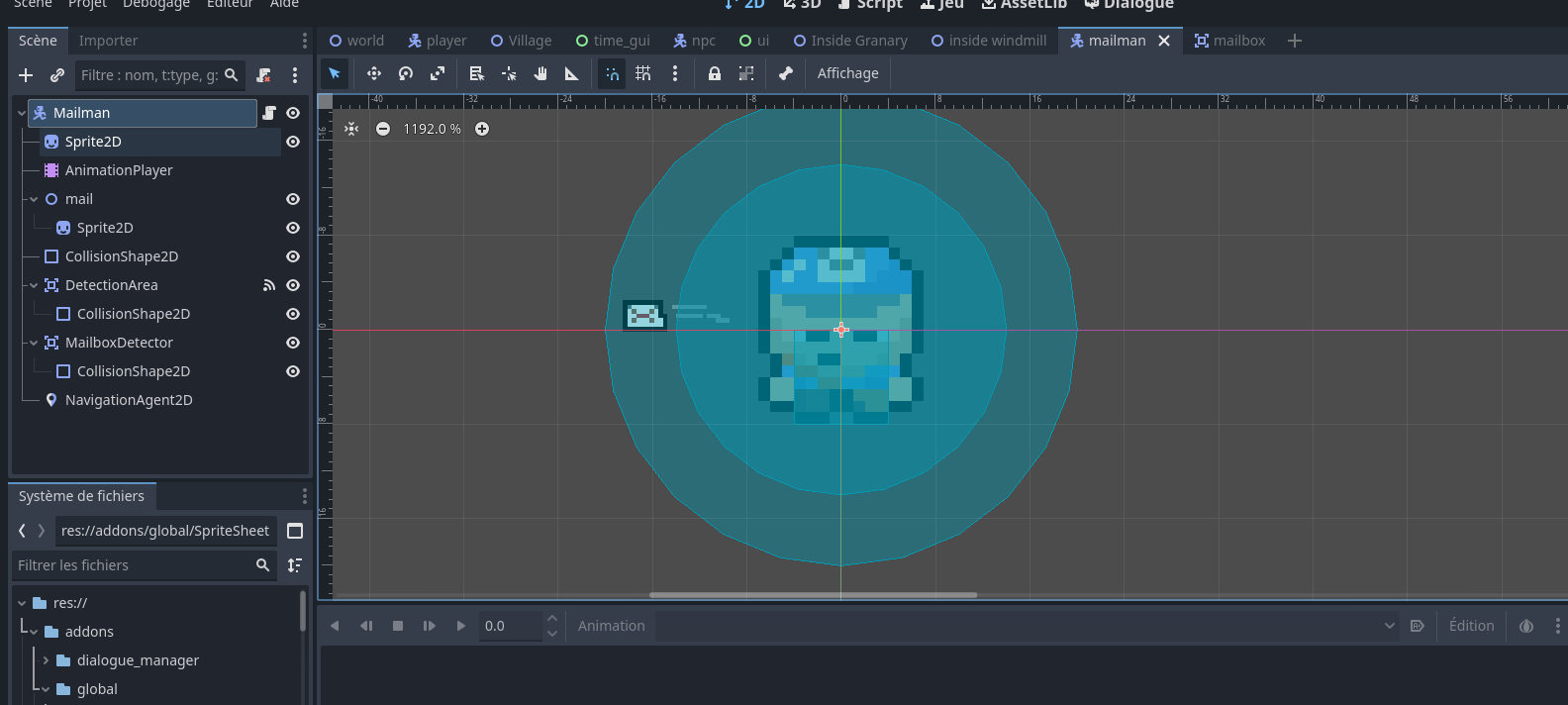Collapse the mail node in scene tree
This screenshot has height=705, width=1568.
pyautogui.click(x=34, y=199)
